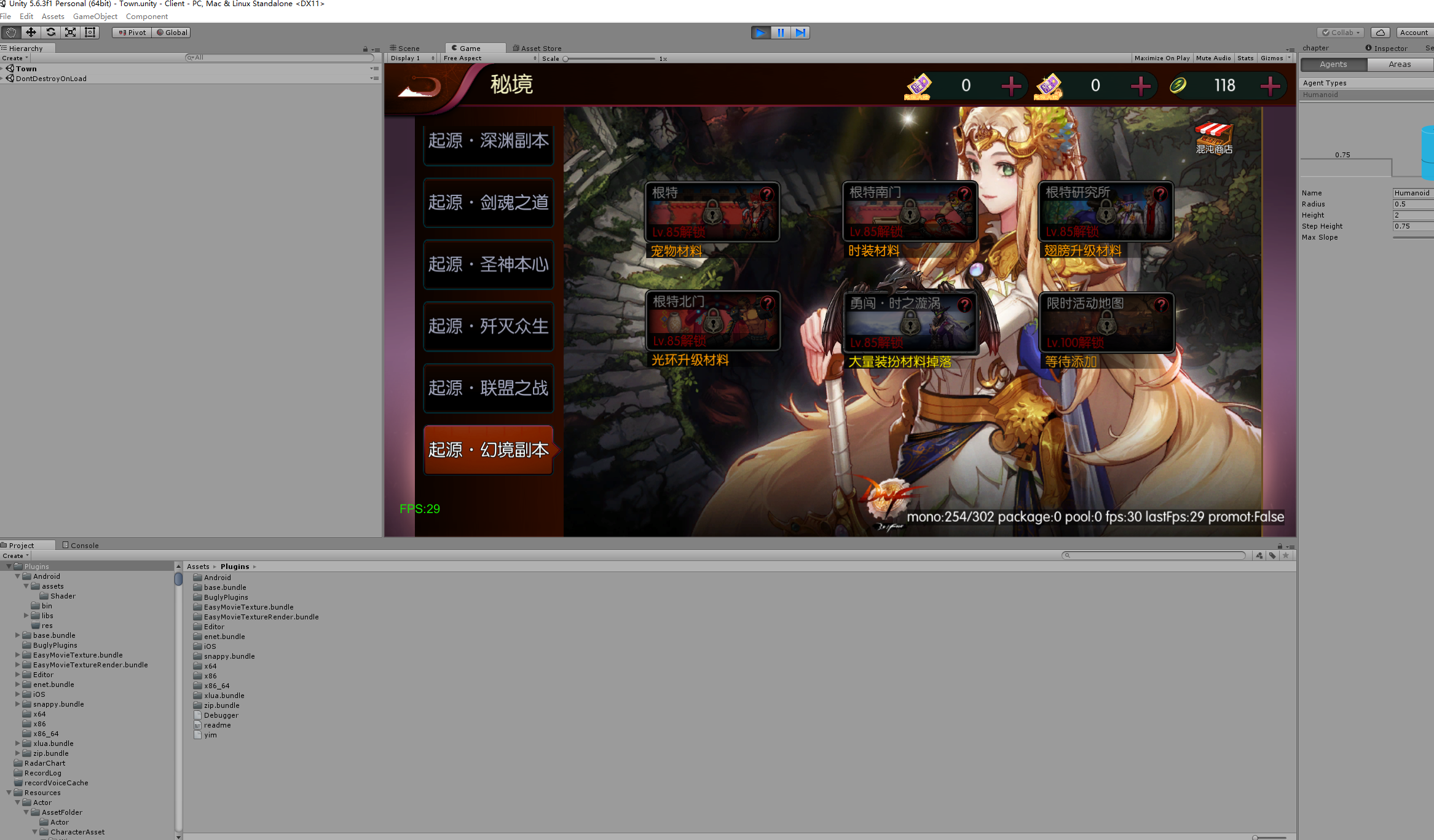Screen dimensions: 1434x840
Task: Select the Scale tool icon
Action: pos(71,33)
